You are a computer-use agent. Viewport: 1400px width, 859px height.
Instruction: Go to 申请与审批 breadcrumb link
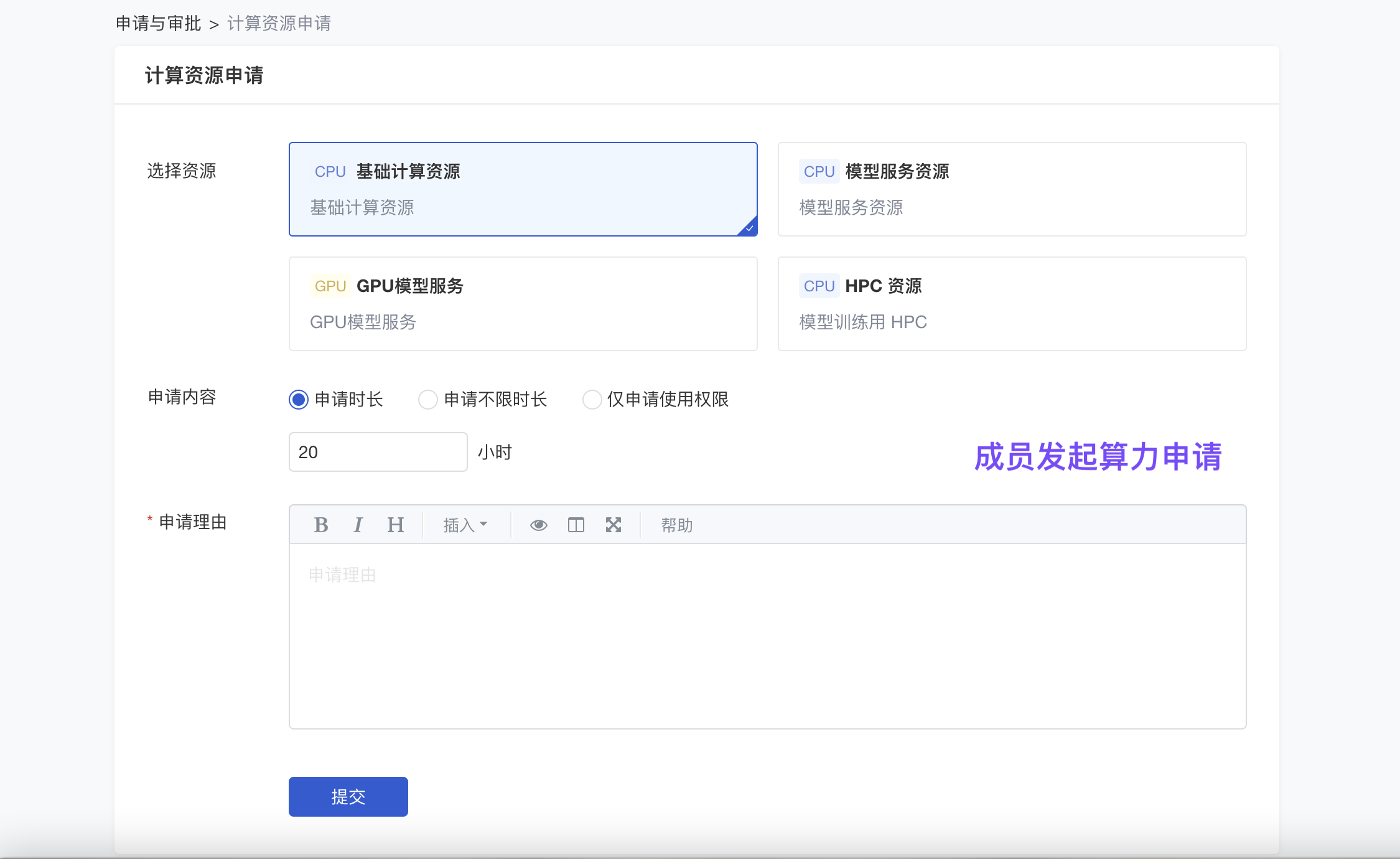pos(158,24)
